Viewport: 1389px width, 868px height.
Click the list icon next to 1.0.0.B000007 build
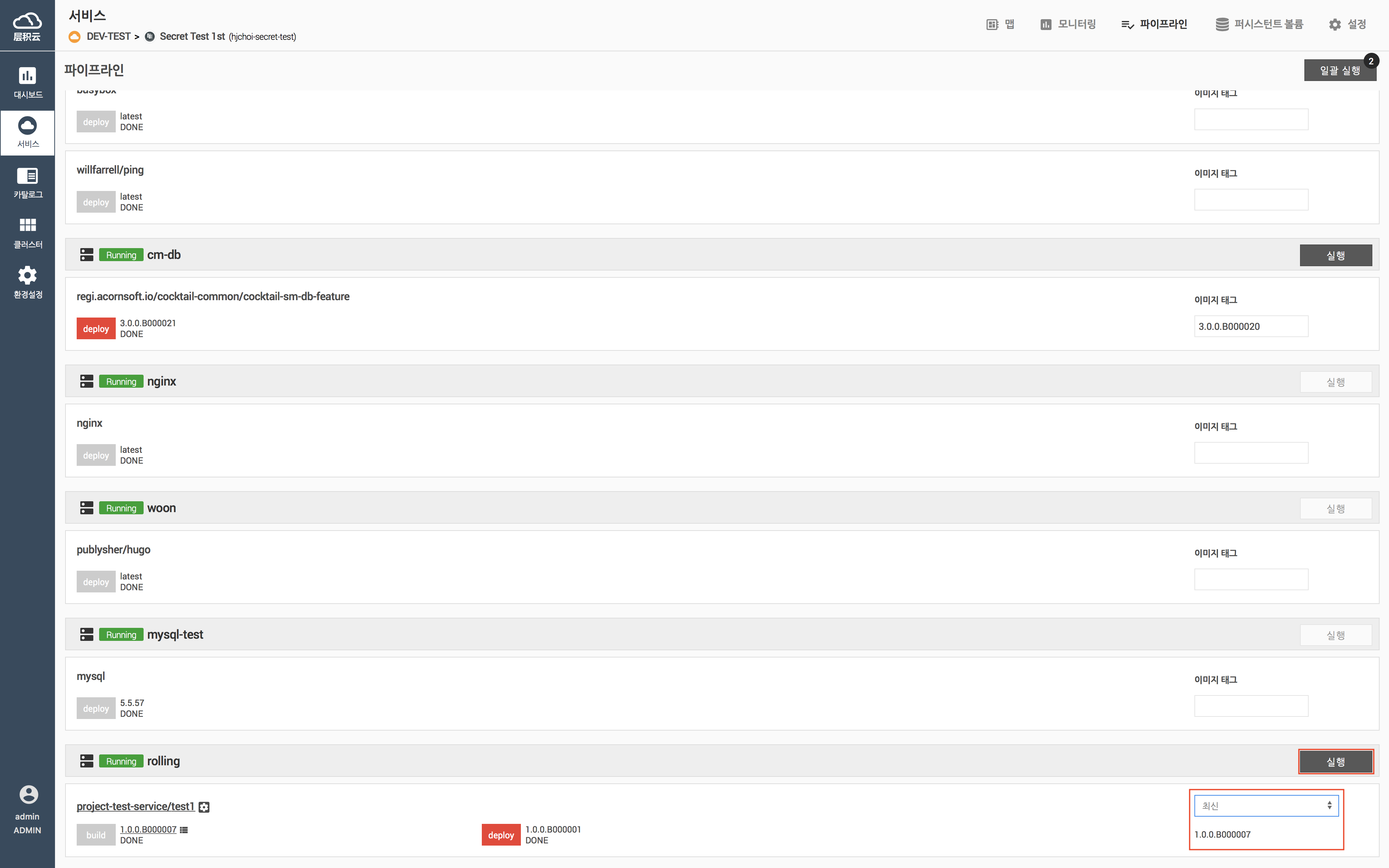(x=184, y=830)
